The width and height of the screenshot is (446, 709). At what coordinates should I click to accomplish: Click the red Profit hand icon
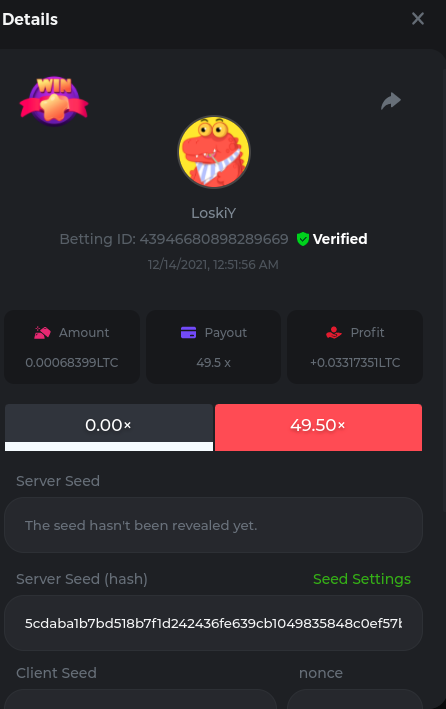[334, 333]
